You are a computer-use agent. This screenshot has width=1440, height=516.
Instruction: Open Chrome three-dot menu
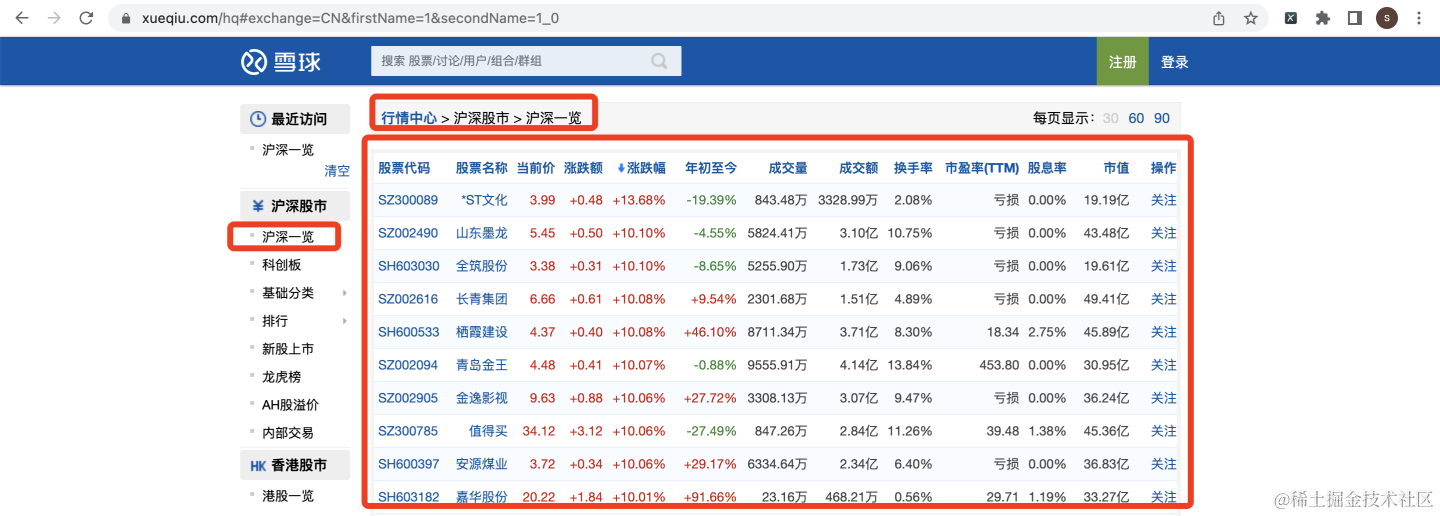pyautogui.click(x=1418, y=18)
